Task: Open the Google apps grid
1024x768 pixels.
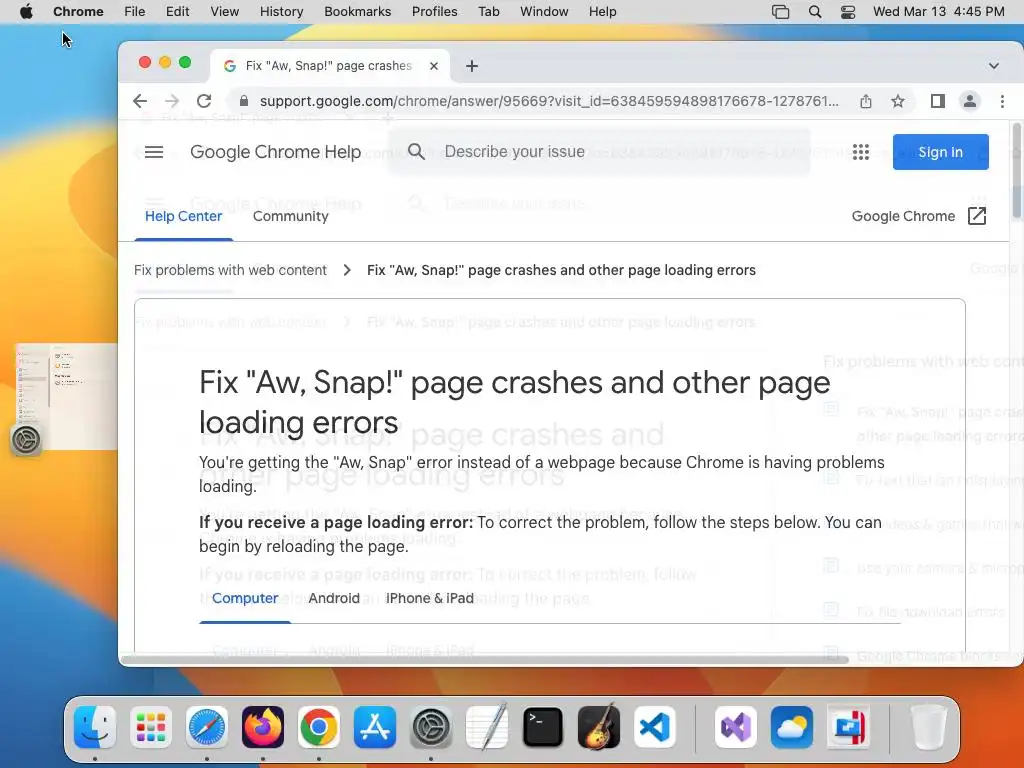Action: (861, 152)
